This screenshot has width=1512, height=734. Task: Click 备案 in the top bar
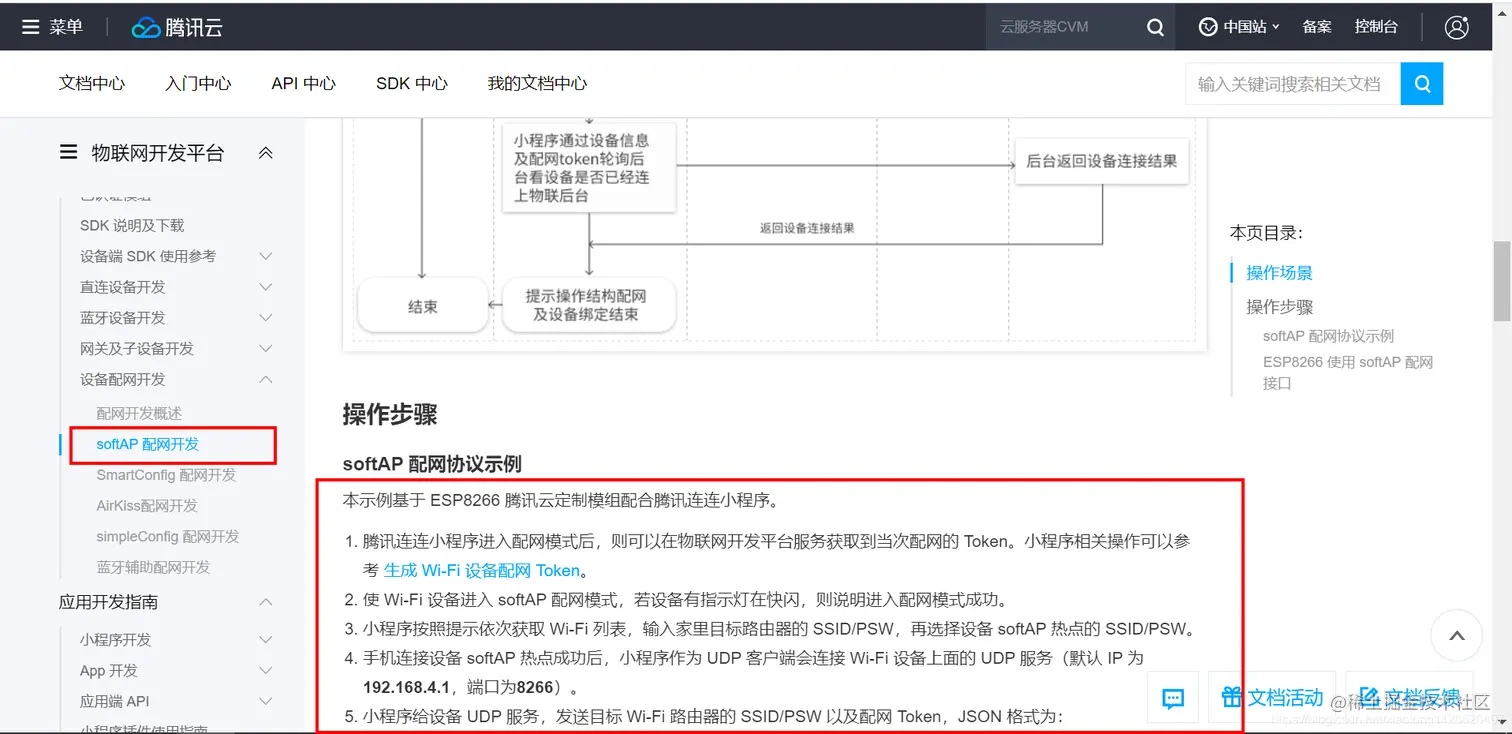pos(1317,27)
